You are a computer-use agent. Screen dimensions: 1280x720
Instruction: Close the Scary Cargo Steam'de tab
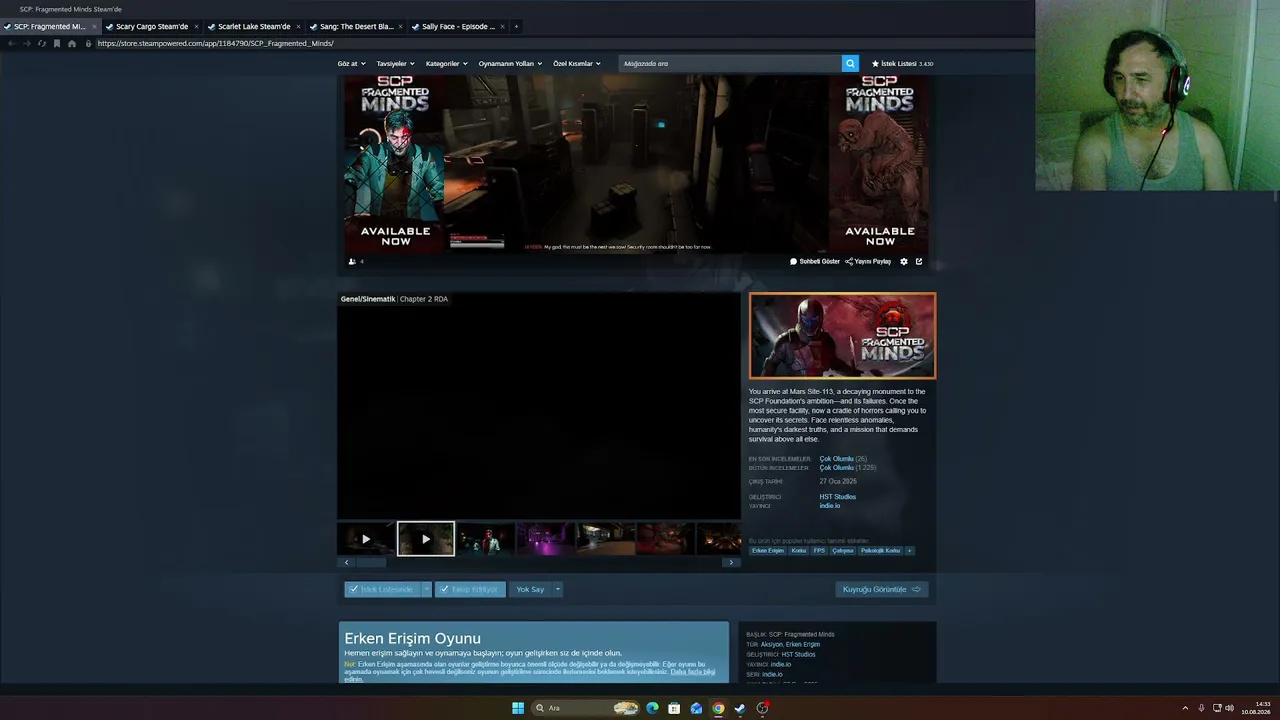pos(196,27)
